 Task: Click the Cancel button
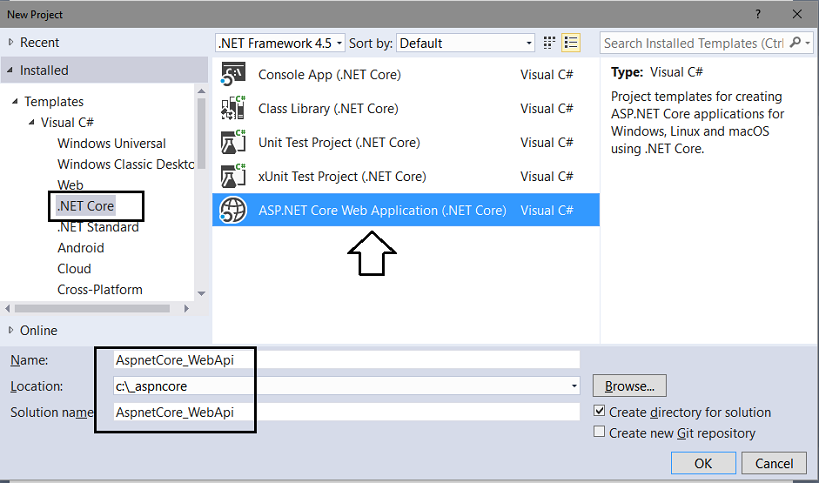pos(774,463)
